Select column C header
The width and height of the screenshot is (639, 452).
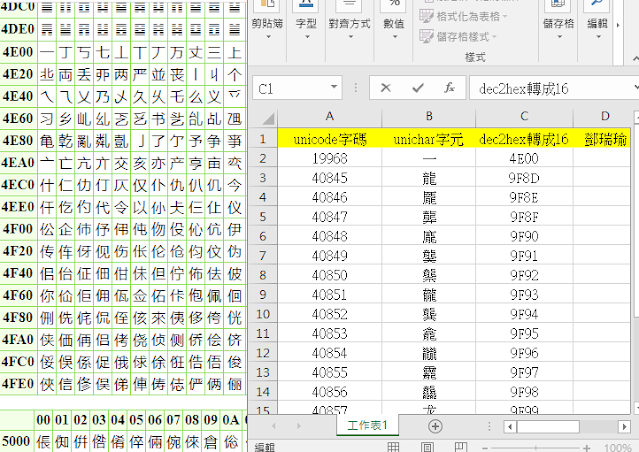(524, 117)
